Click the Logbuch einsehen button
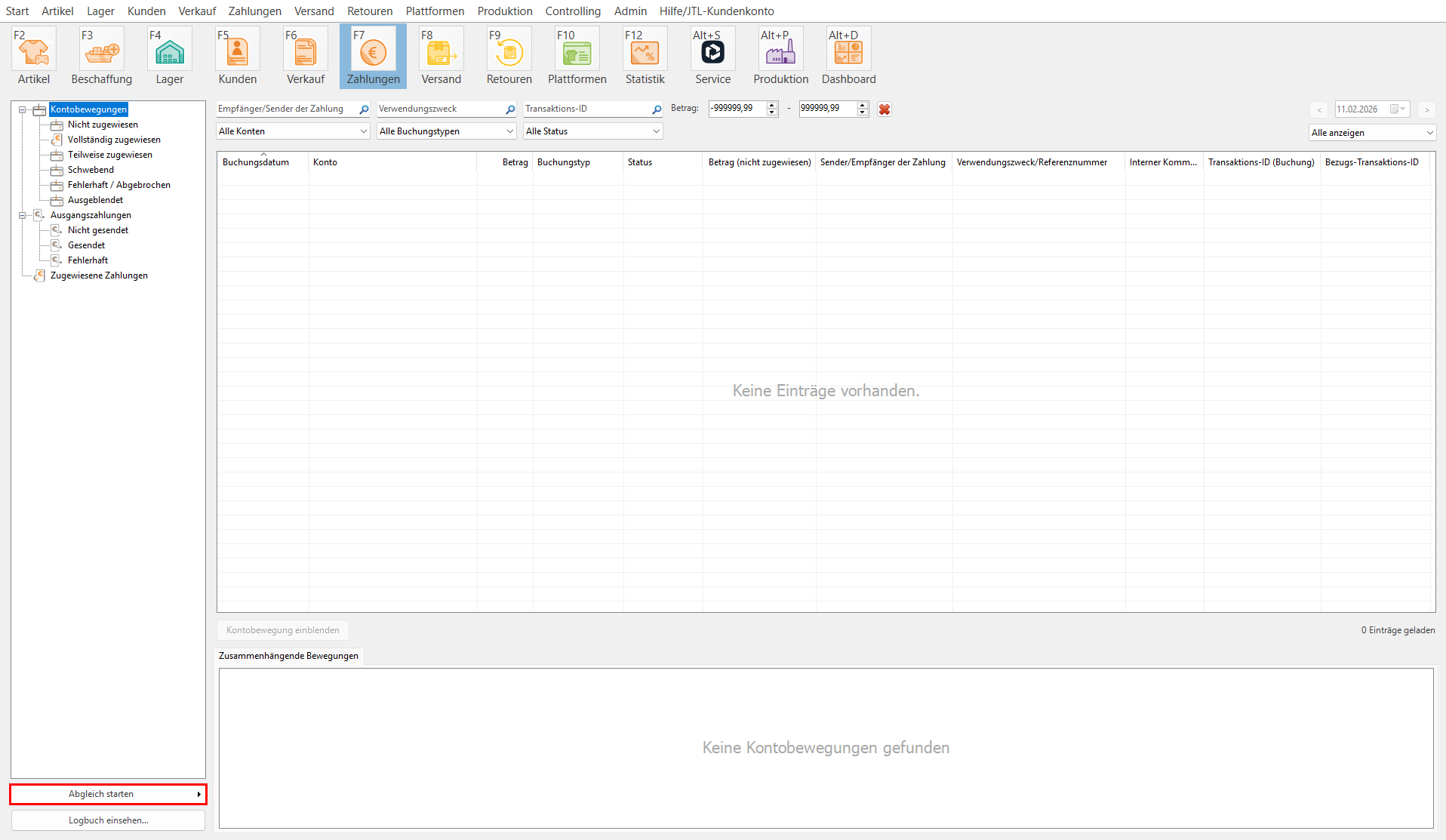This screenshot has height=840, width=1446. (x=108, y=820)
